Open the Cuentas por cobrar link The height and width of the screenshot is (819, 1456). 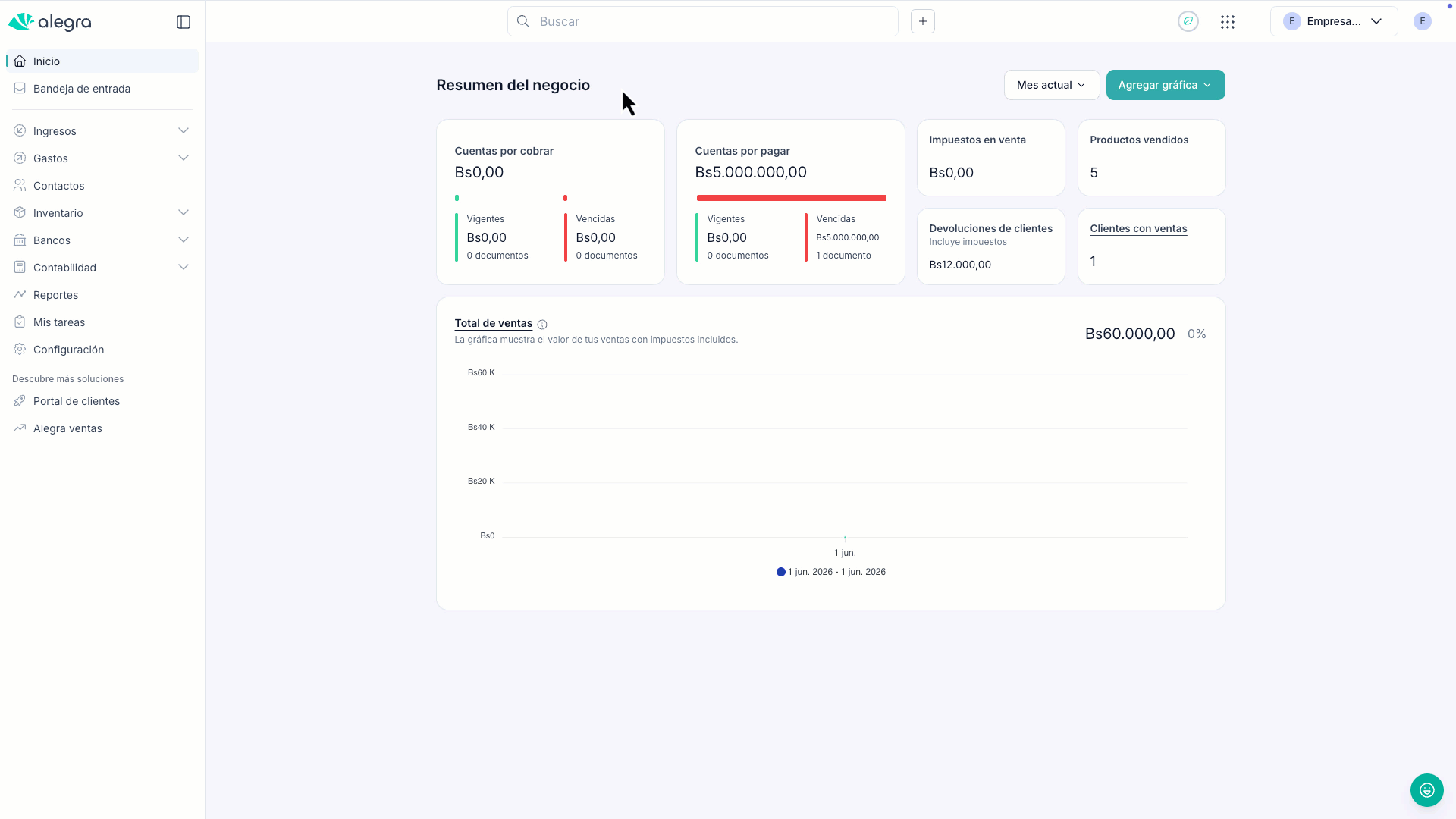pos(504,151)
